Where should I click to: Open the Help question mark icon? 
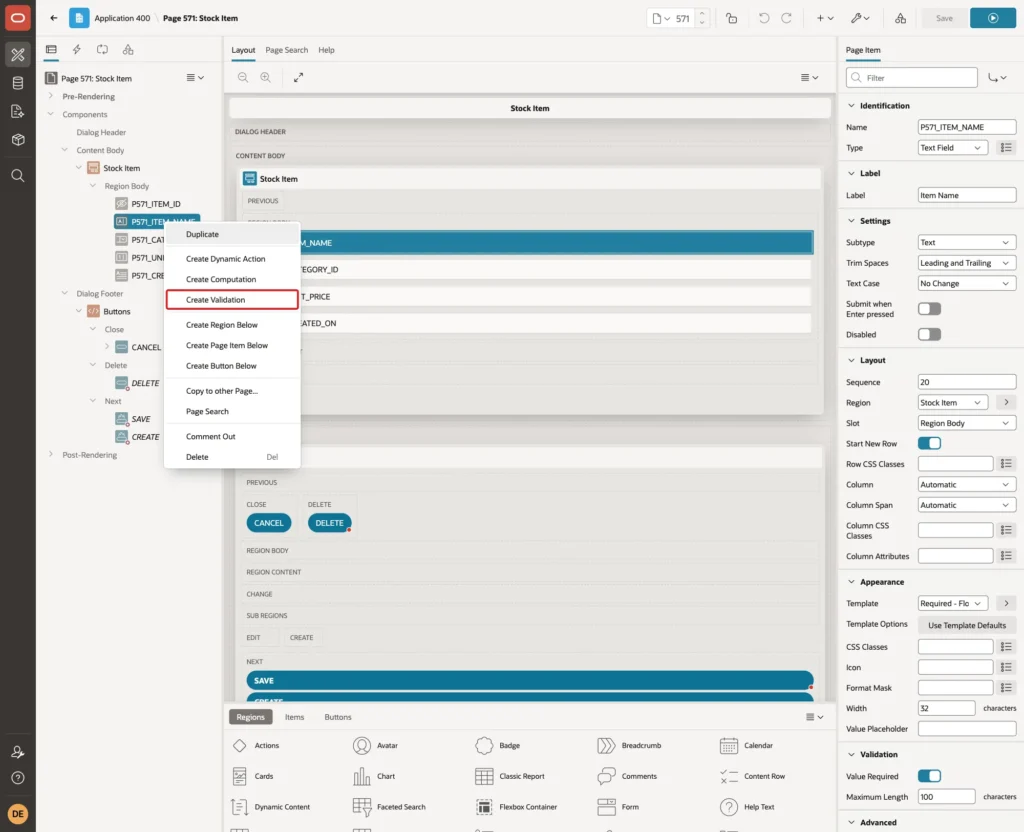(x=18, y=778)
